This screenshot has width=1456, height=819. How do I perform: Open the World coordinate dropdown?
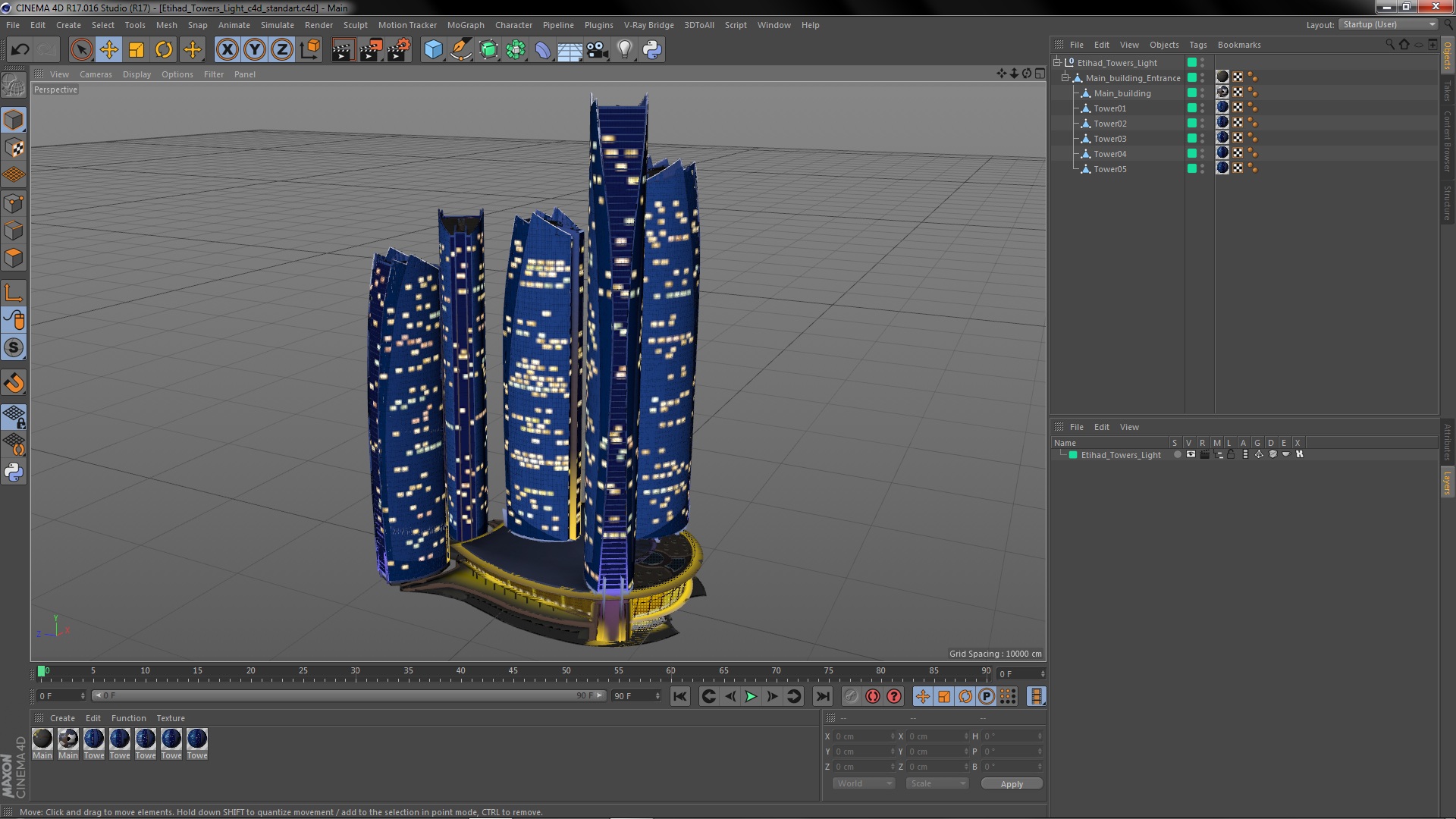863,784
